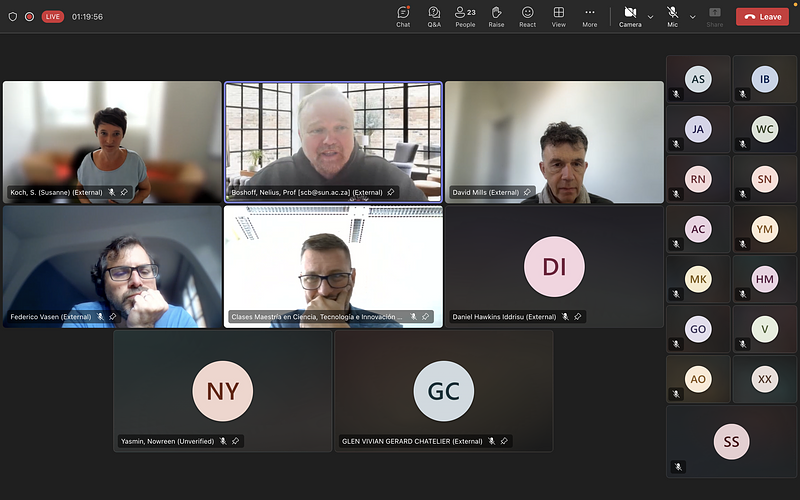Open the React emoji menu
800x500 pixels.
point(527,16)
